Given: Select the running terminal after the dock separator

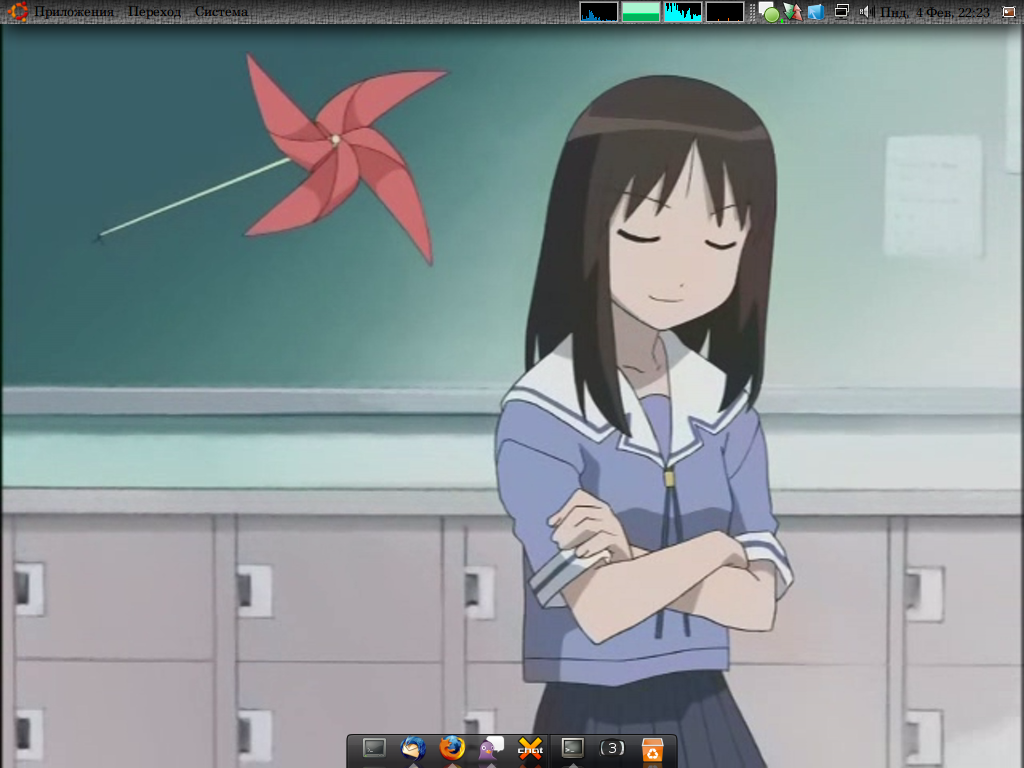Looking at the screenshot, I should coord(573,748).
